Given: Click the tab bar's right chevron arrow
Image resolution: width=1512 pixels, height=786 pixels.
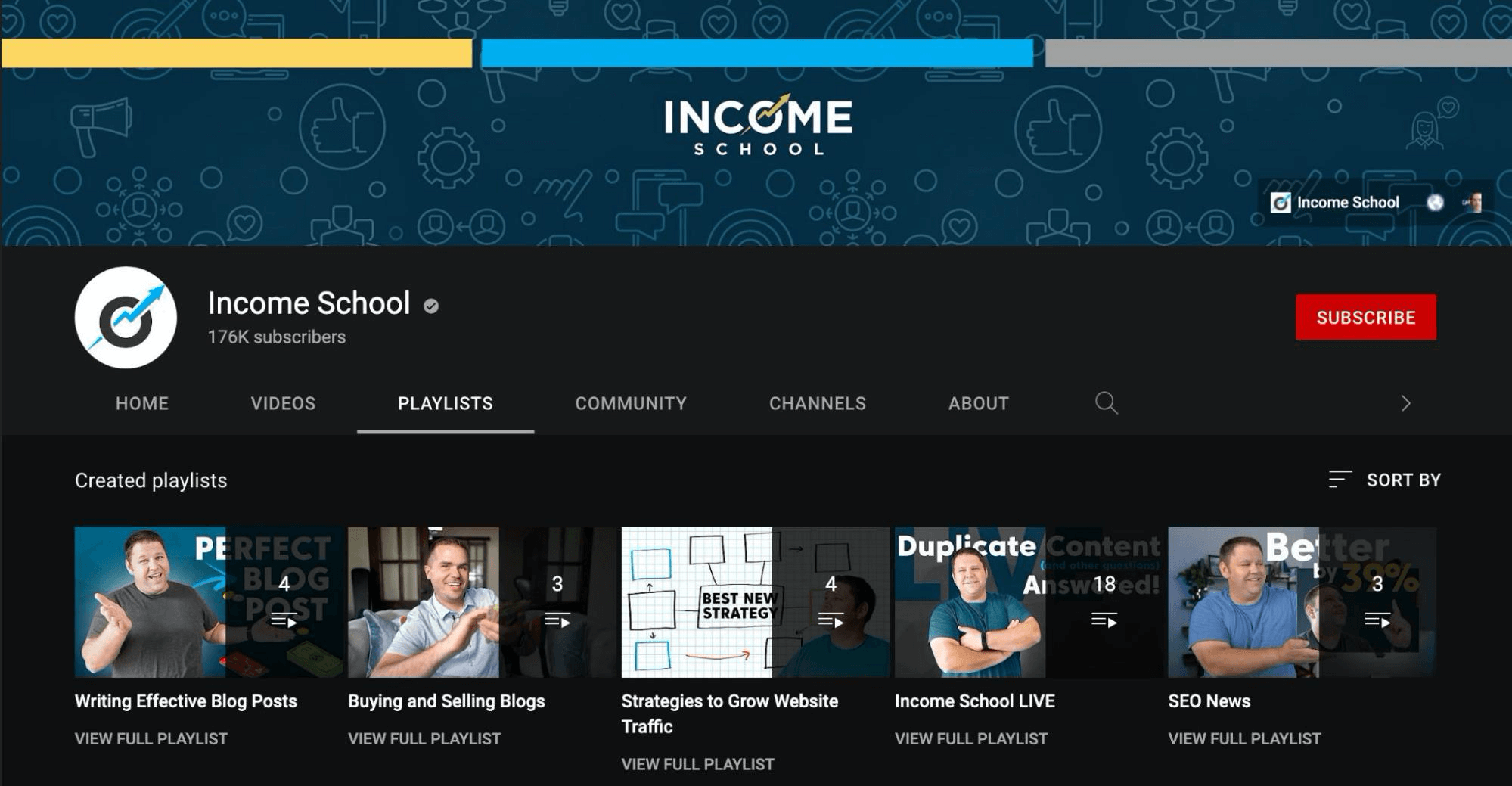Looking at the screenshot, I should tap(1405, 403).
